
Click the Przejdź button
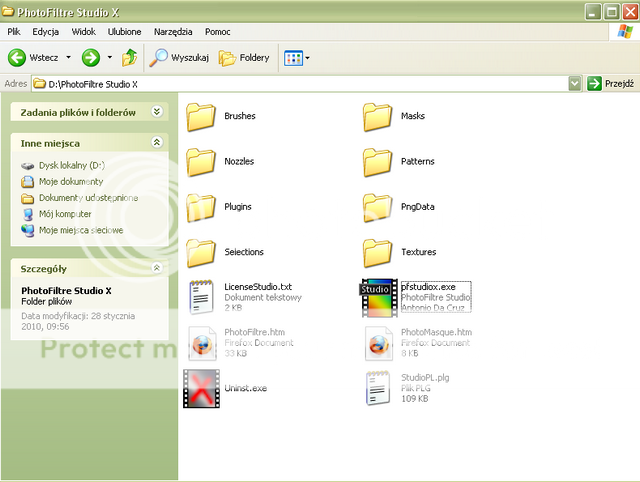[610, 84]
